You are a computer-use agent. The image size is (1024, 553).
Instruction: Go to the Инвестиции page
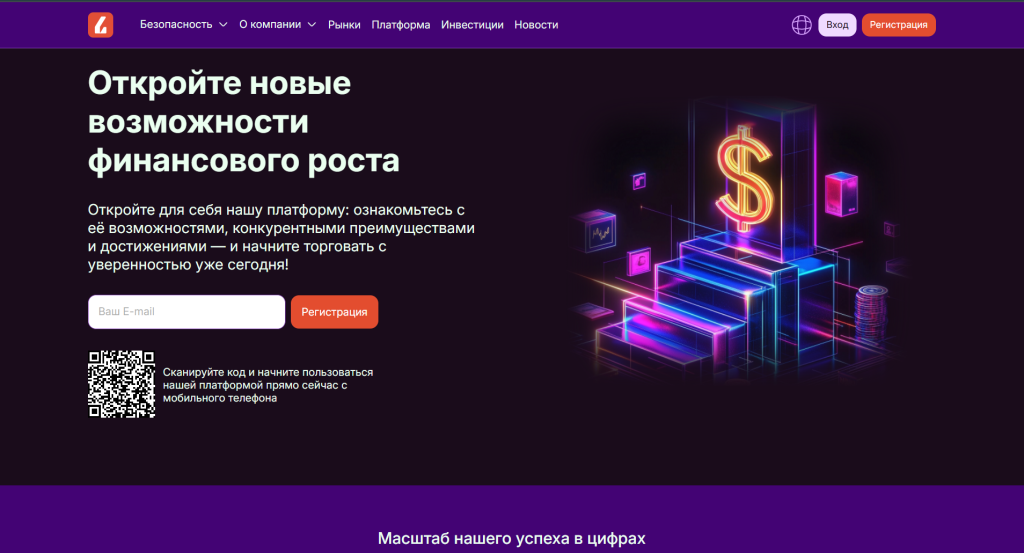(472, 25)
